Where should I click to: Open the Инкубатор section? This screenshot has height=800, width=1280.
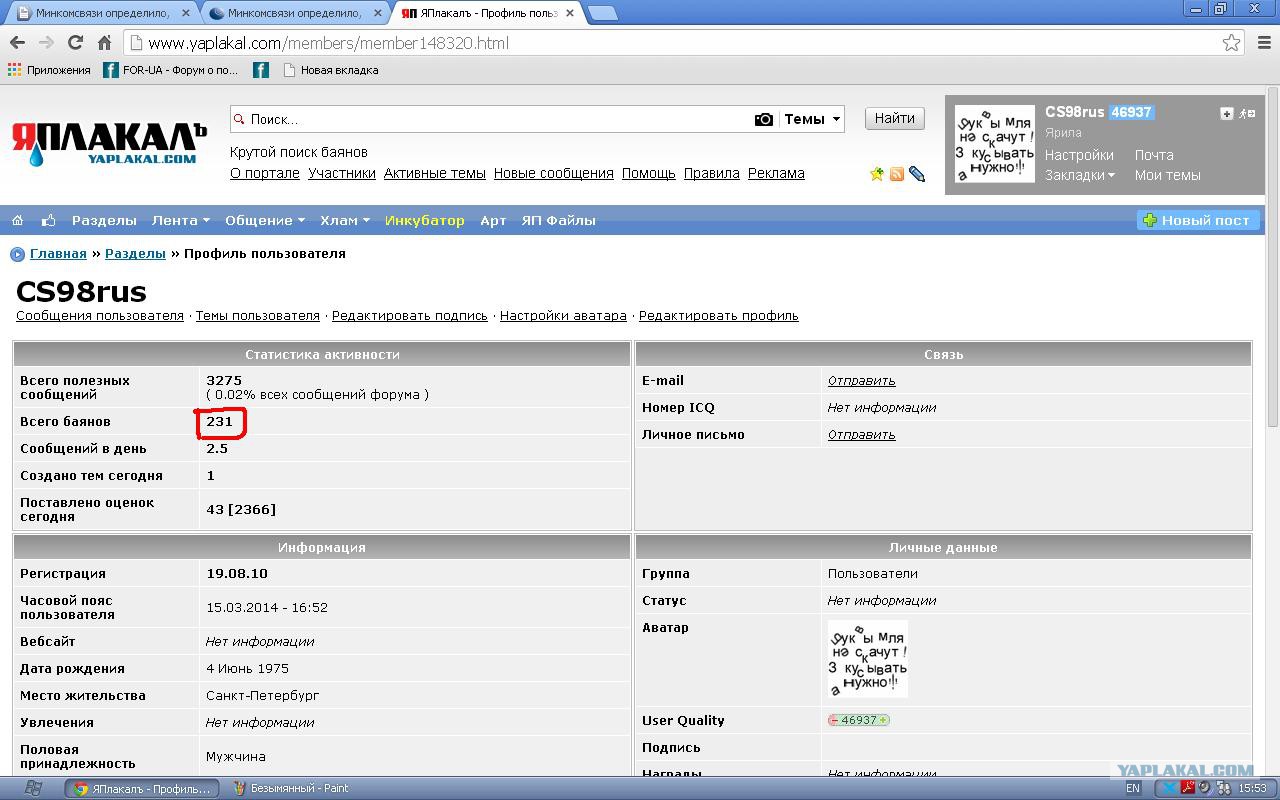[x=425, y=220]
